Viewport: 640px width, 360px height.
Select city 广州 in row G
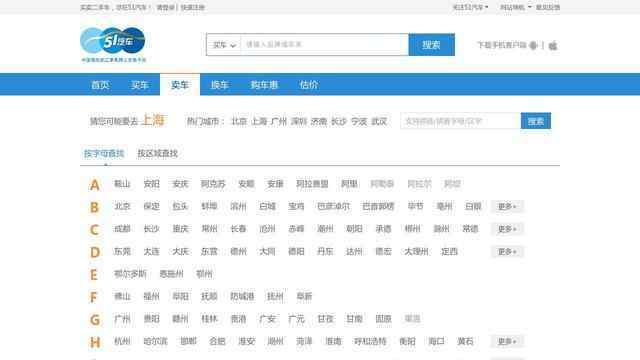(x=122, y=319)
